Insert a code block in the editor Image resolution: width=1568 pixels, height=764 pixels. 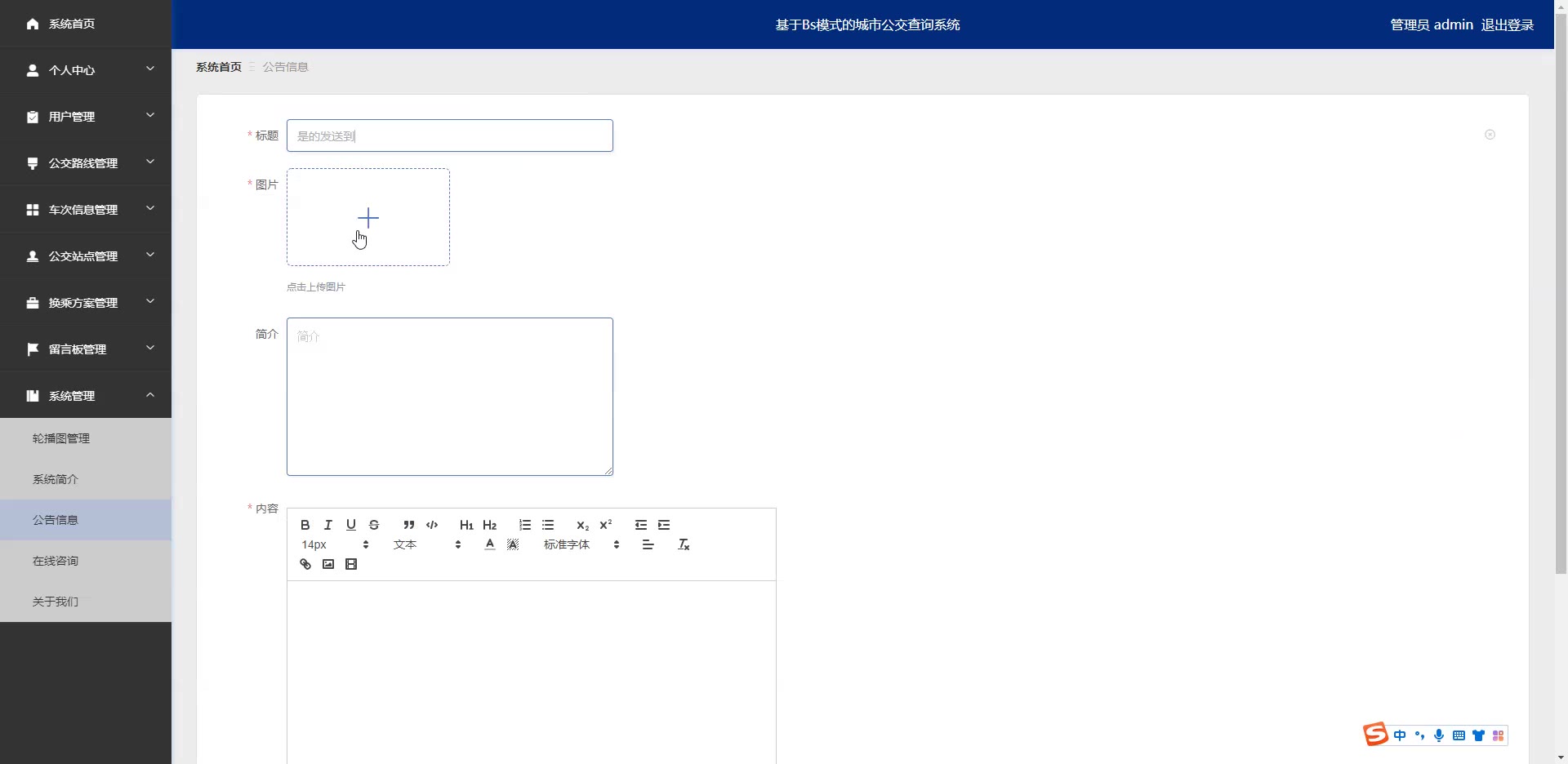tap(432, 525)
